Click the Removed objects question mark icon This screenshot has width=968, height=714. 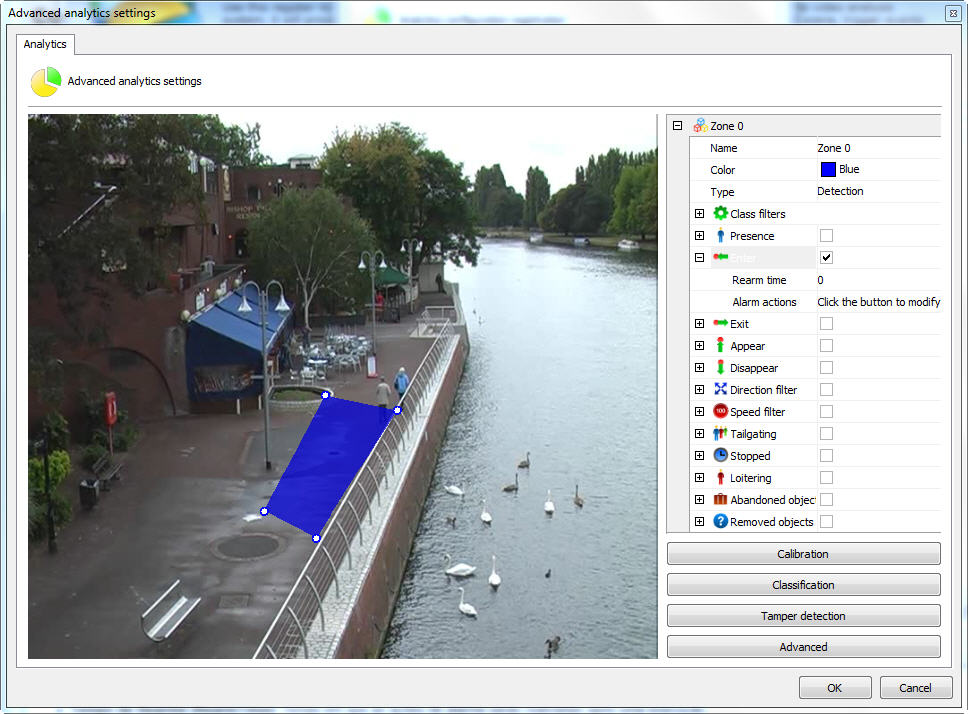pos(720,521)
